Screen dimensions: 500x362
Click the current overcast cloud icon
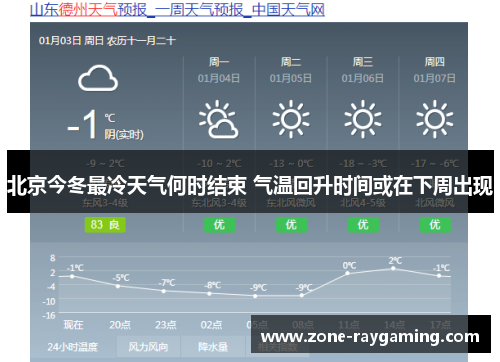click(x=98, y=78)
